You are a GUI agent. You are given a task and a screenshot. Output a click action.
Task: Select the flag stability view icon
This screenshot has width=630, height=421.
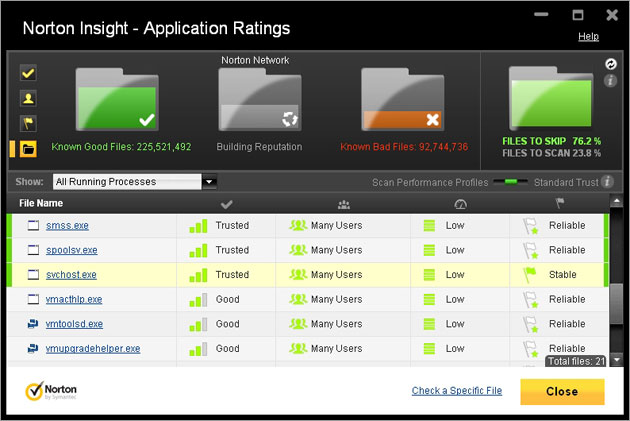tap(28, 123)
